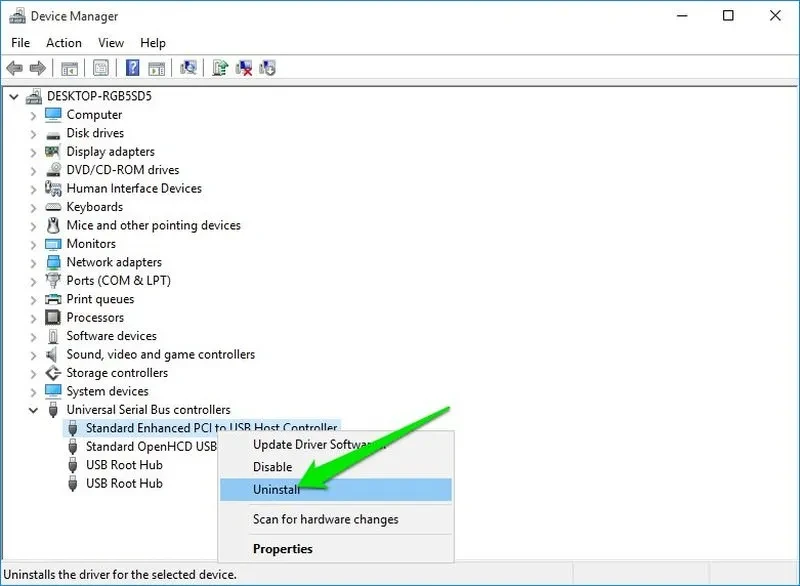Click the Back arrow in the toolbar
The height and width of the screenshot is (586, 800).
coord(15,68)
